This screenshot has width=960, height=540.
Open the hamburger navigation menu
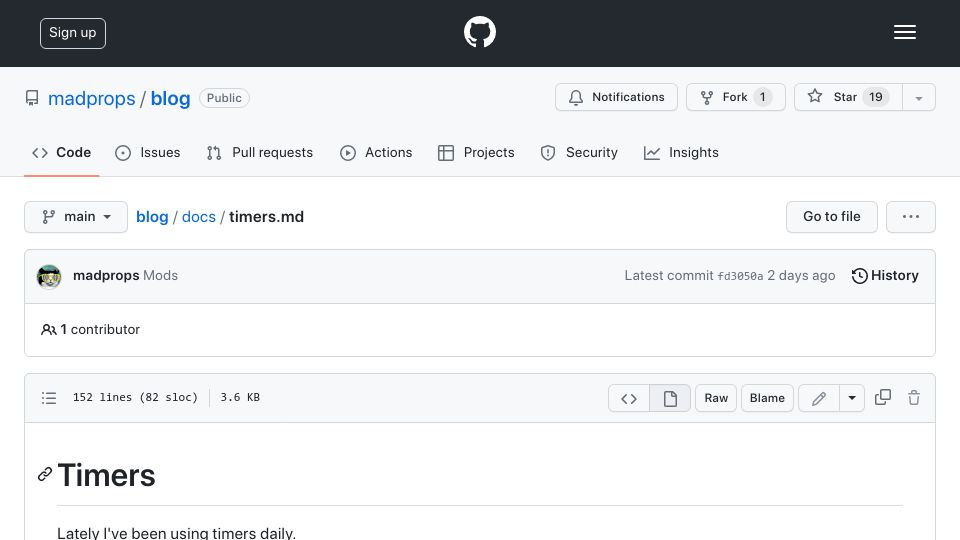(x=904, y=32)
